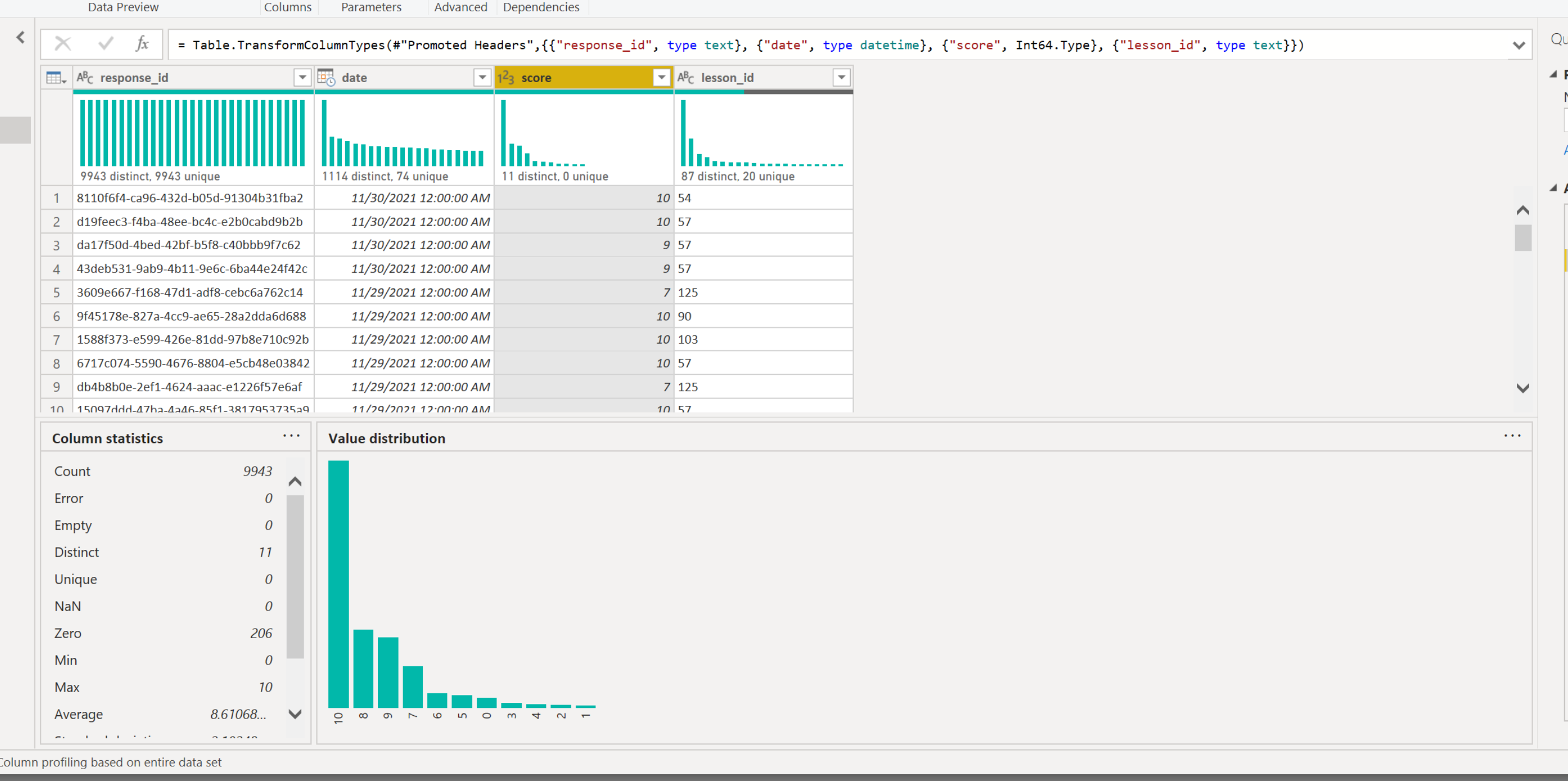Switch to the Parameters tab
The width and height of the screenshot is (1568, 781).
pyautogui.click(x=371, y=7)
